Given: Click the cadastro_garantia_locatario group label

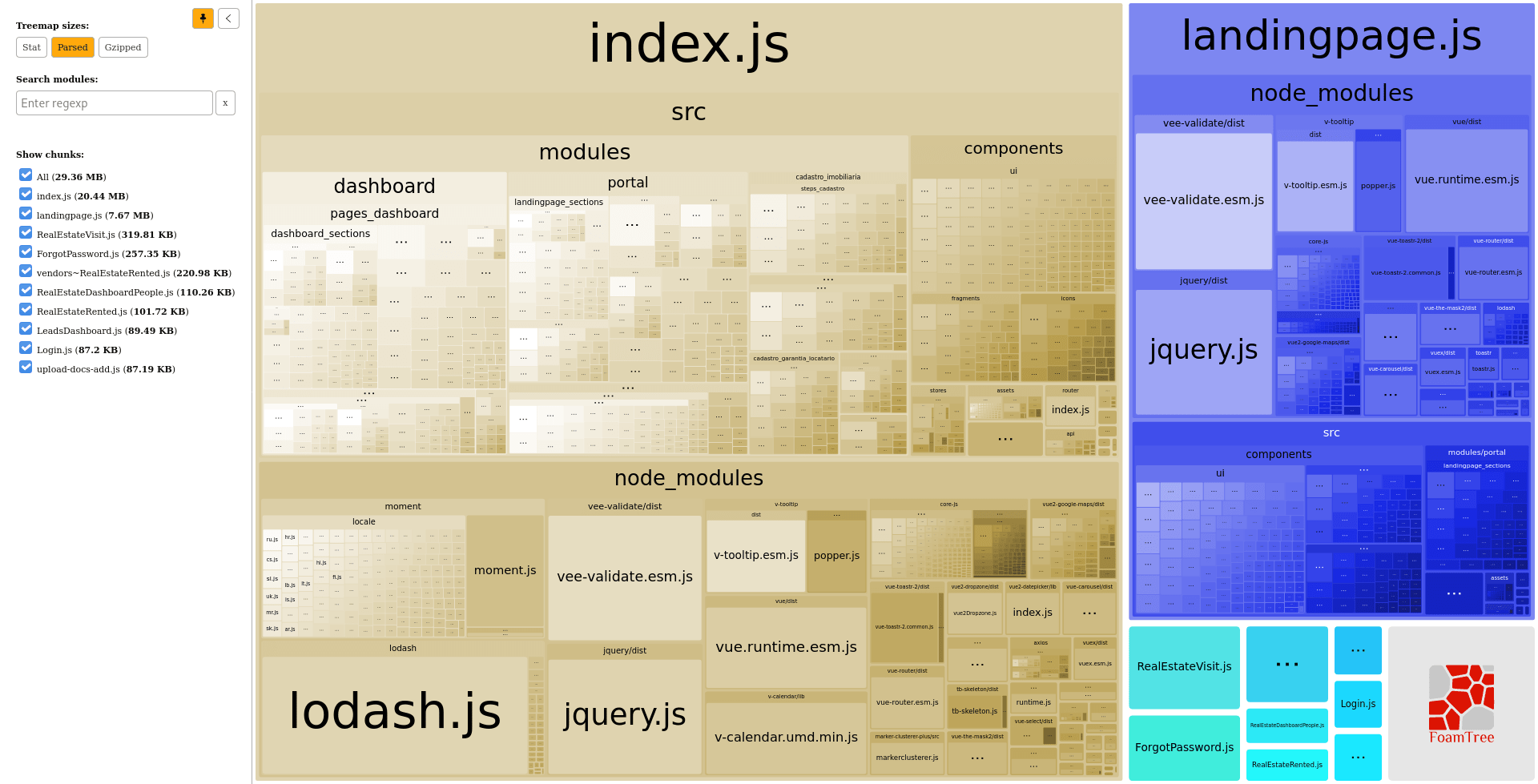Looking at the screenshot, I should pyautogui.click(x=794, y=359).
